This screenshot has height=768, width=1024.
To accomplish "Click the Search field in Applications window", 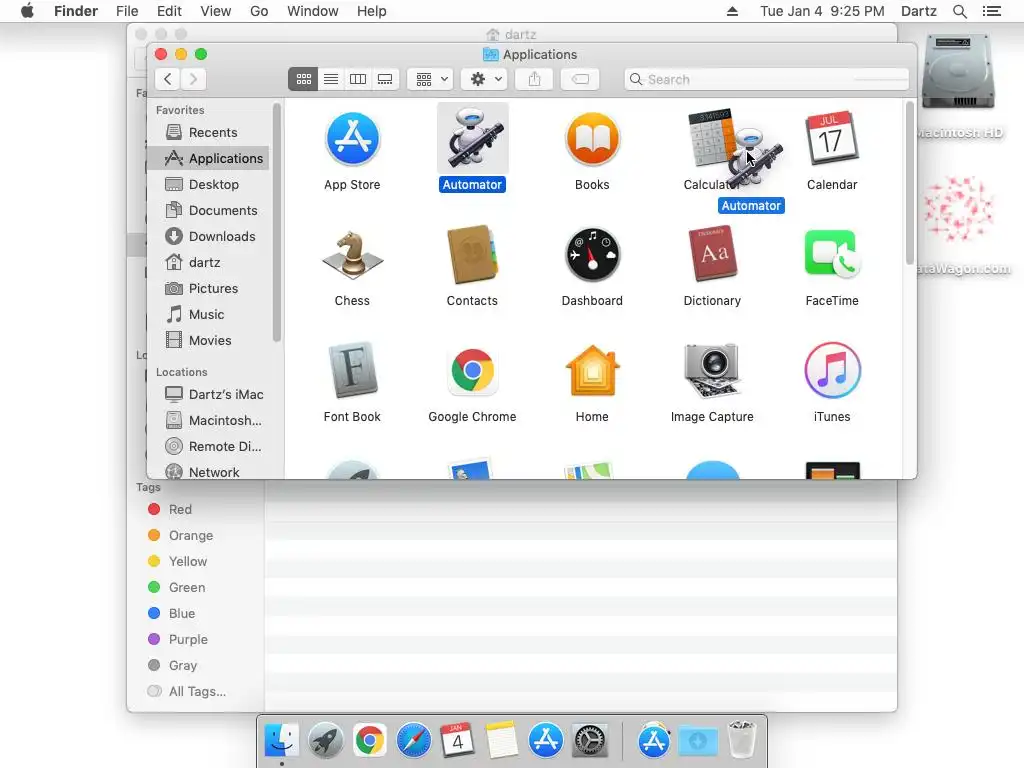I will click(x=766, y=79).
